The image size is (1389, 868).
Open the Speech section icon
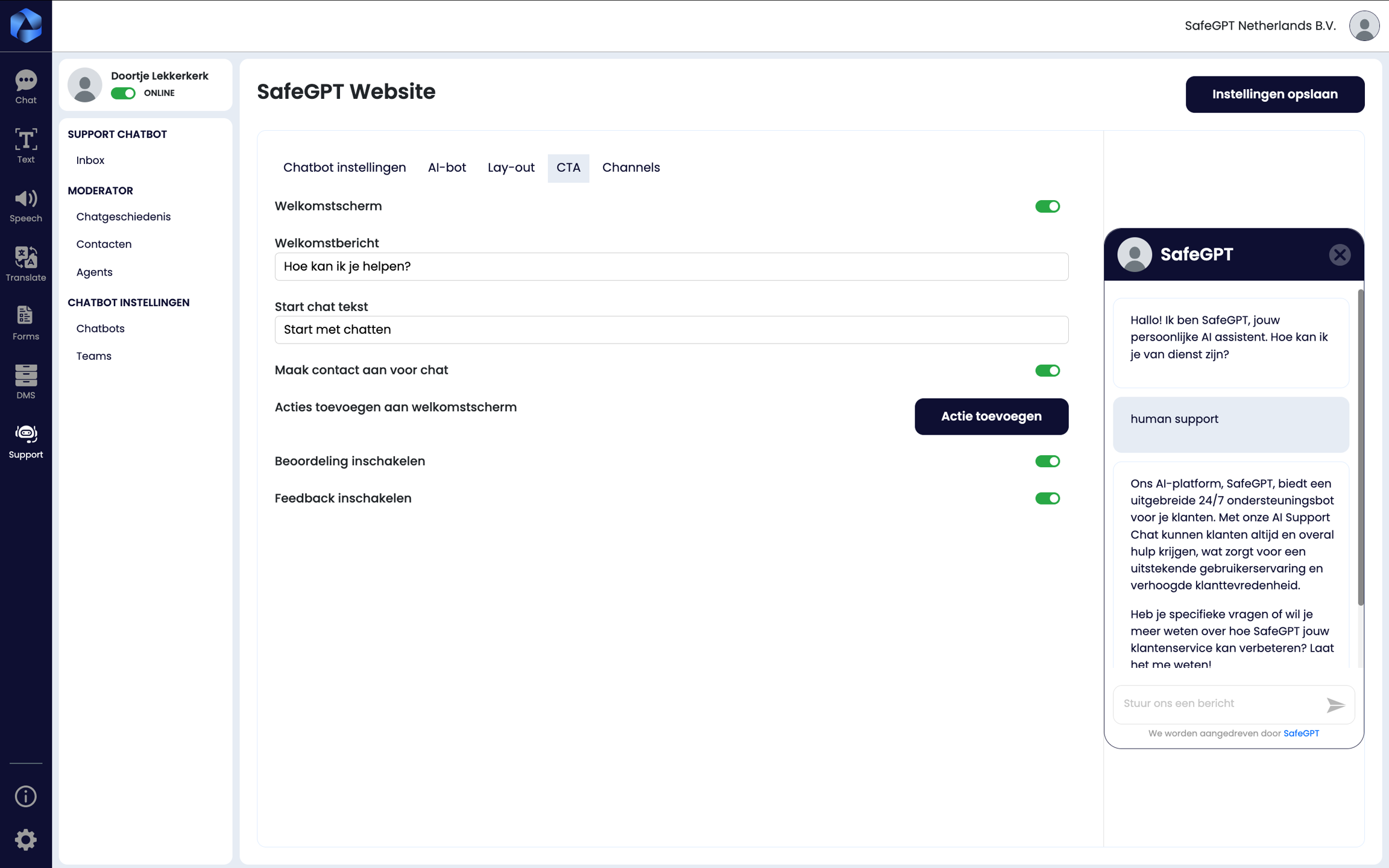coord(25,205)
